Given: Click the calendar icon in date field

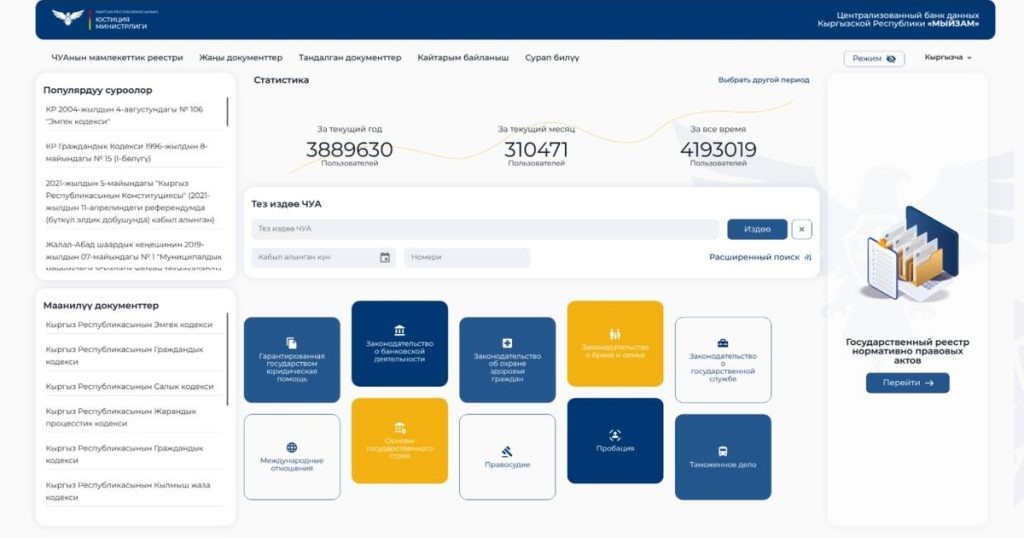Looking at the screenshot, I should coord(385,257).
